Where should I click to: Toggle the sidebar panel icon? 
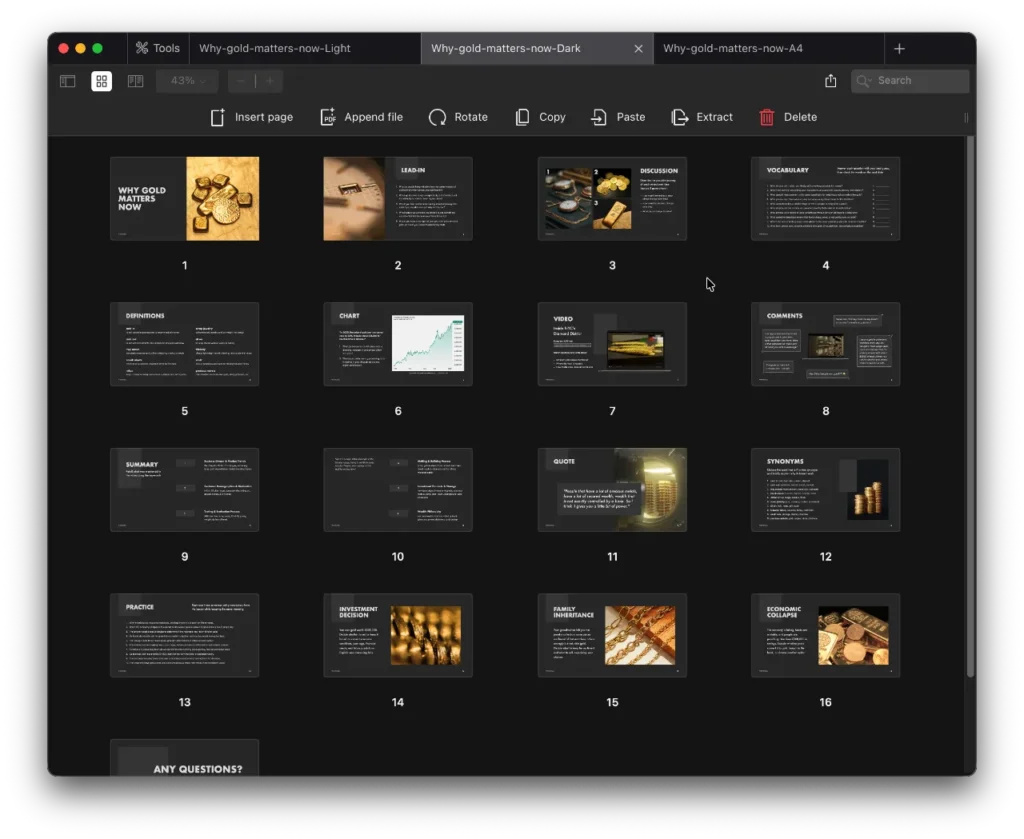pos(66,80)
